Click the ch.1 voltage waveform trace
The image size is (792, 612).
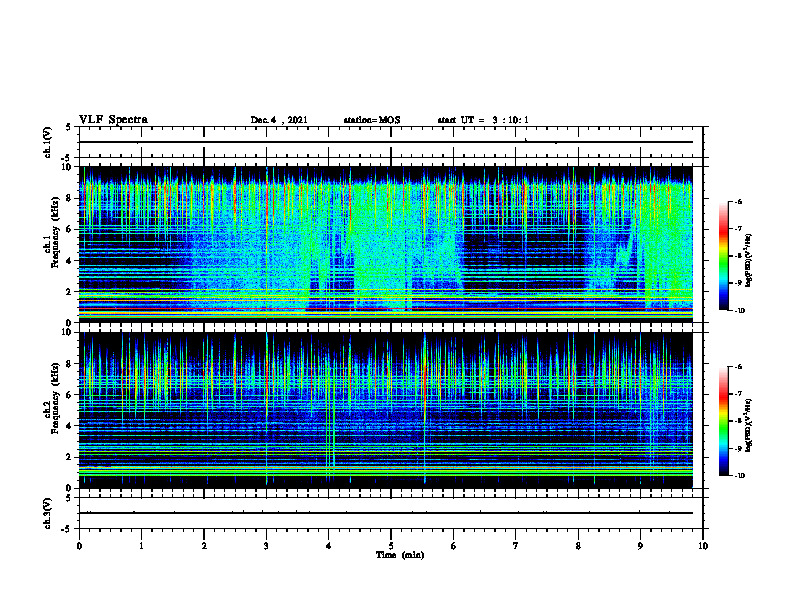[385, 142]
